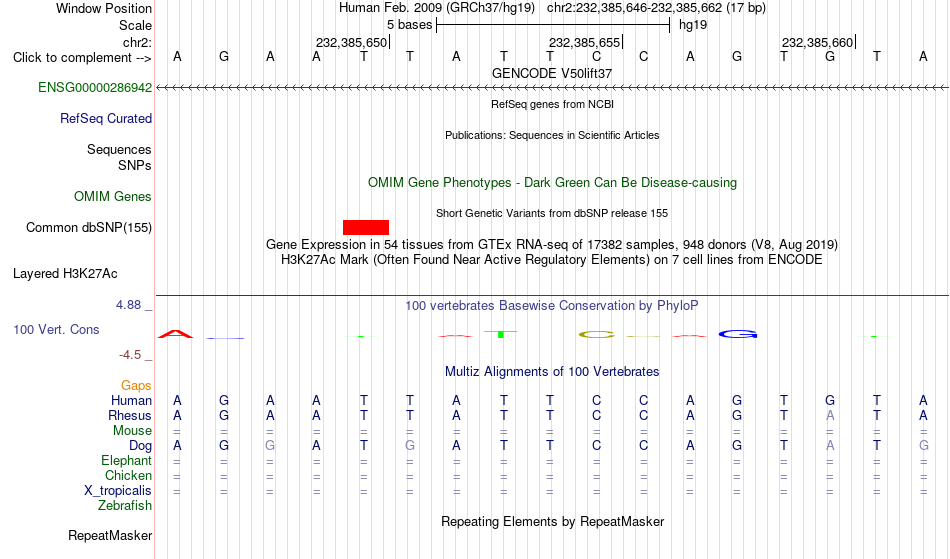Viewport: 950px width, 559px height.
Task: Click the Scale track label
Action: click(135, 25)
